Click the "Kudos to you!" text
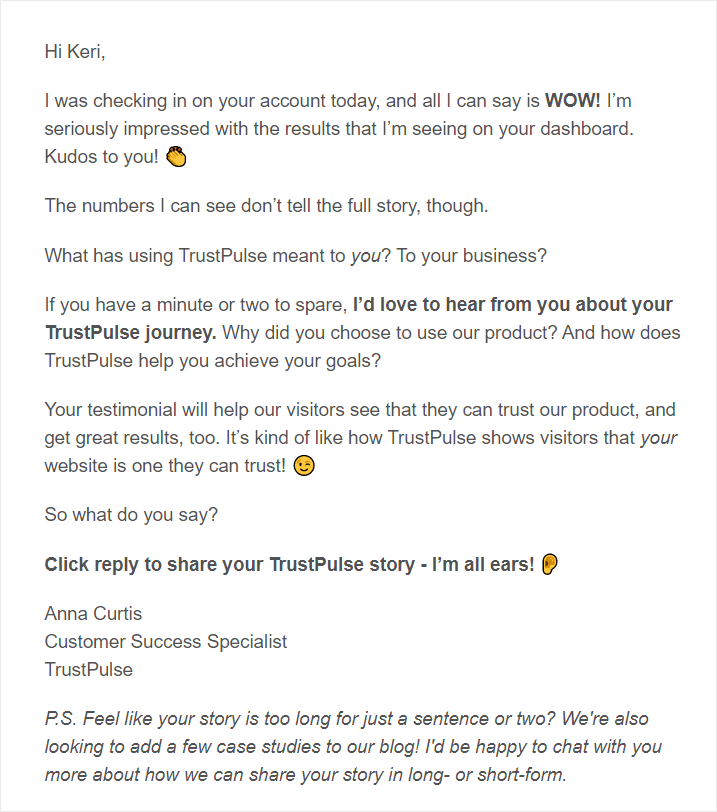Viewport: 717px width, 812px height. (102, 157)
